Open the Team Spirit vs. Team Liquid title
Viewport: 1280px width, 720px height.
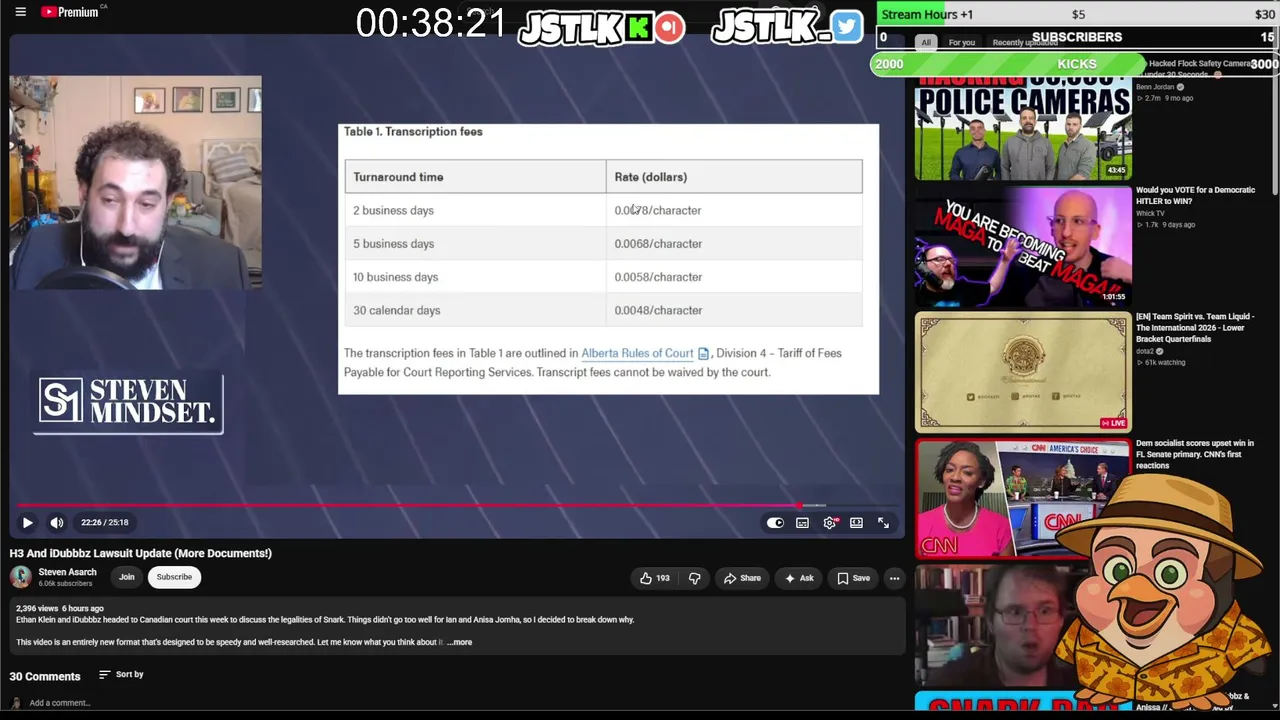[x=1195, y=327]
